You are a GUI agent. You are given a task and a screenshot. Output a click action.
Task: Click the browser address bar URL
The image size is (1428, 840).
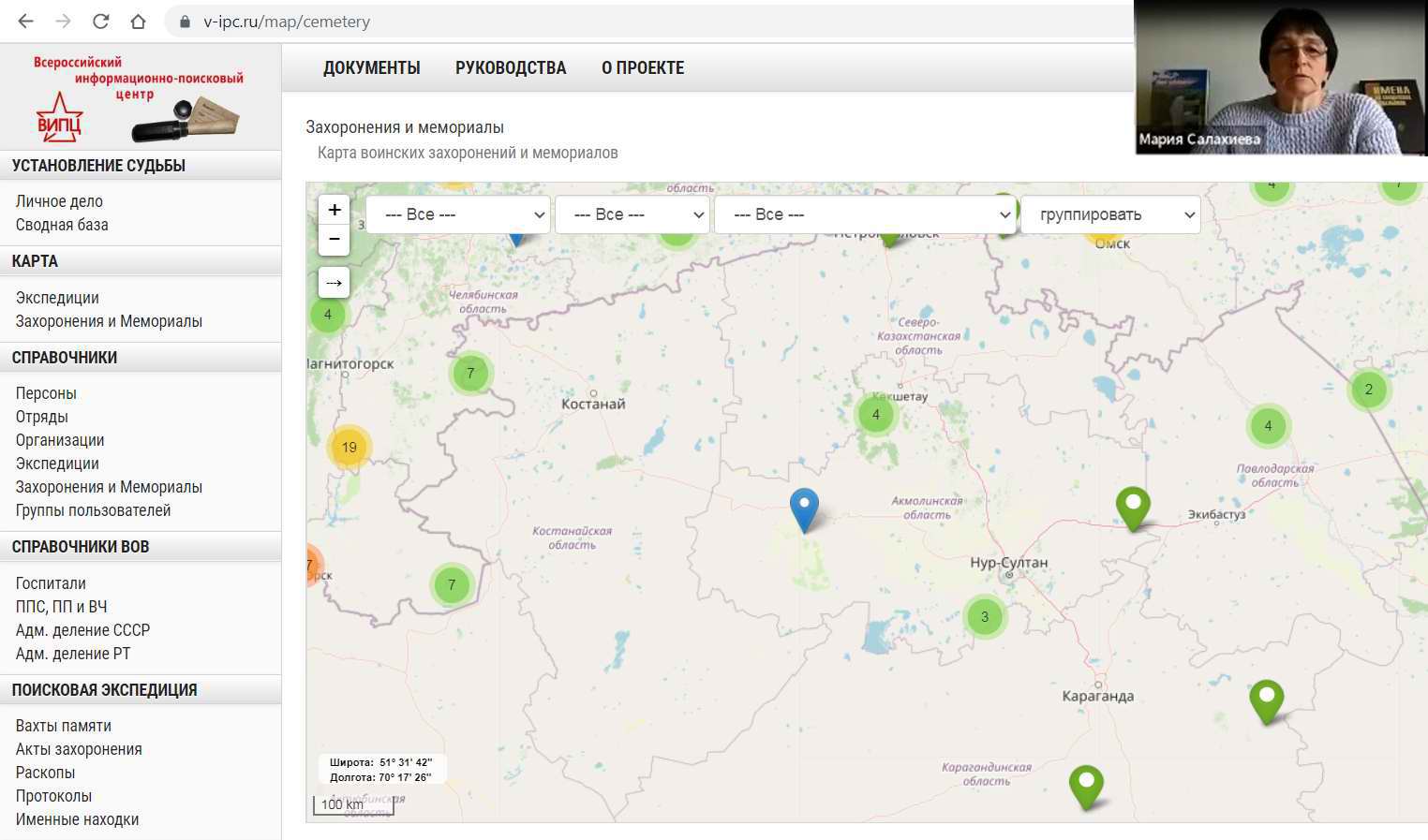(287, 22)
